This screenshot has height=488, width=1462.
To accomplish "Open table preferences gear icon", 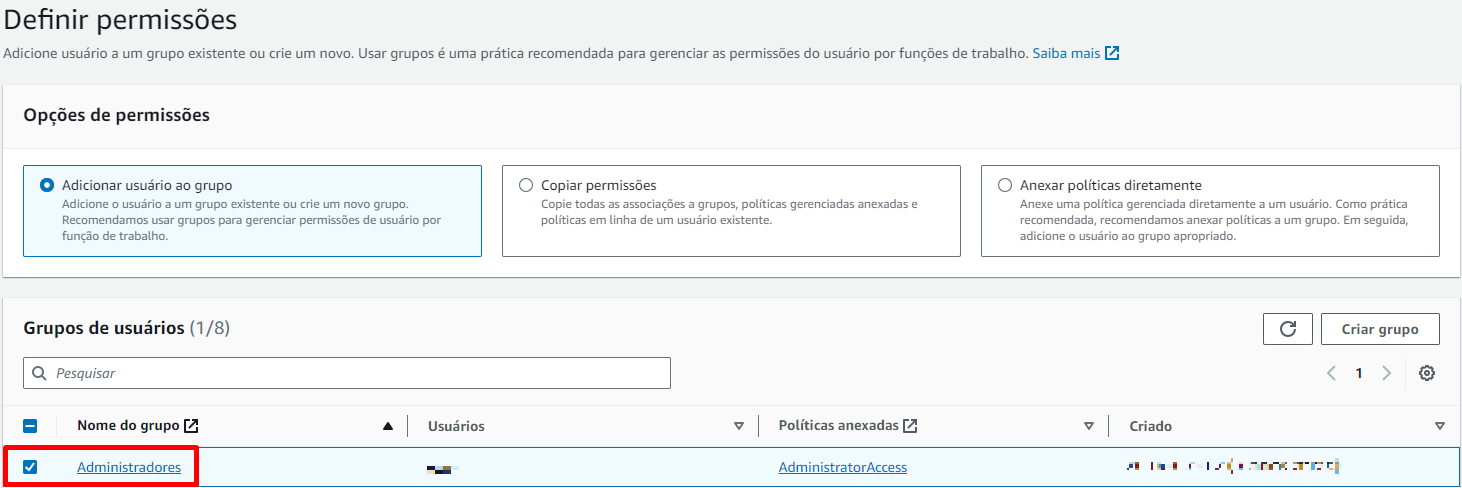I will (x=1427, y=373).
